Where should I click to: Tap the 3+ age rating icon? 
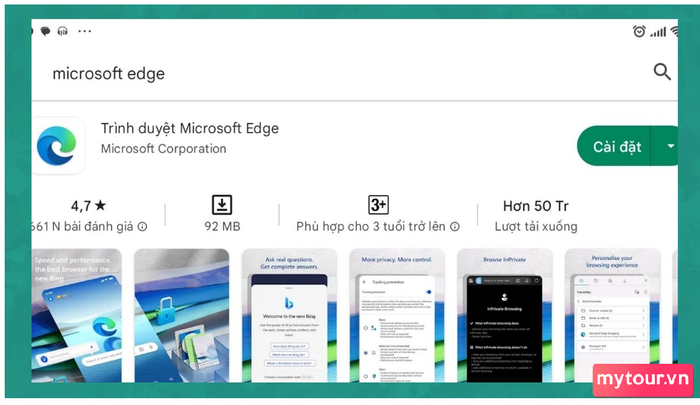click(x=378, y=205)
